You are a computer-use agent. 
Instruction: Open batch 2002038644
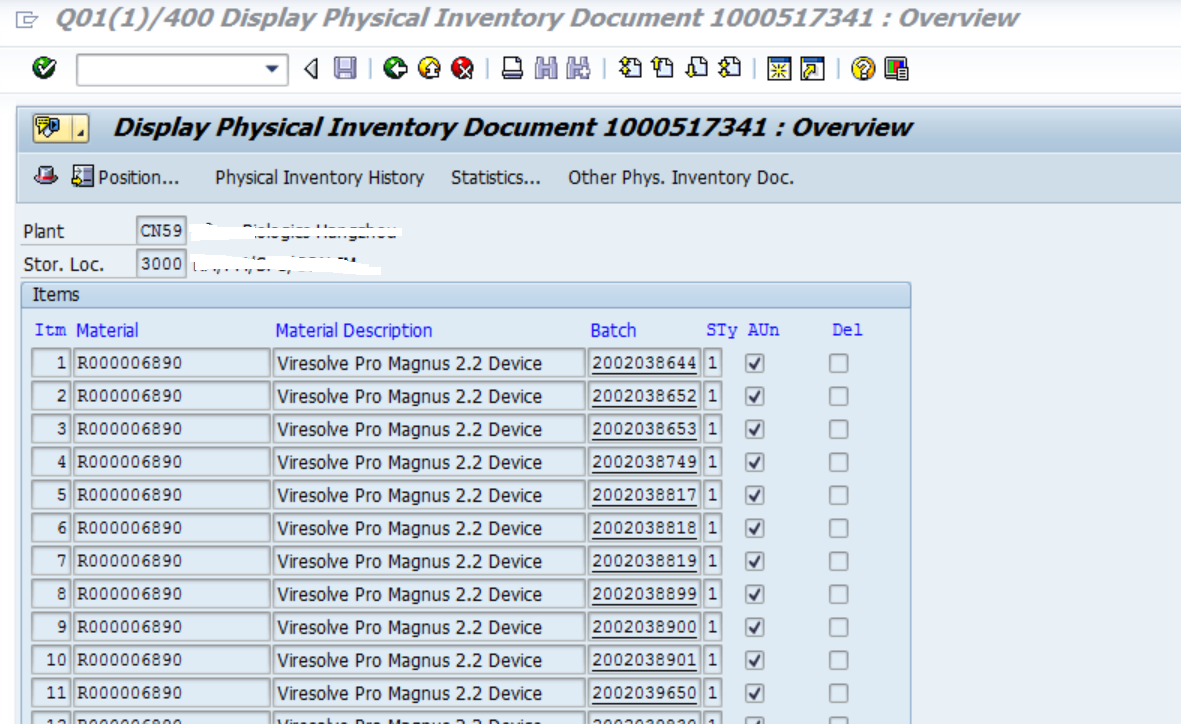(x=644, y=363)
